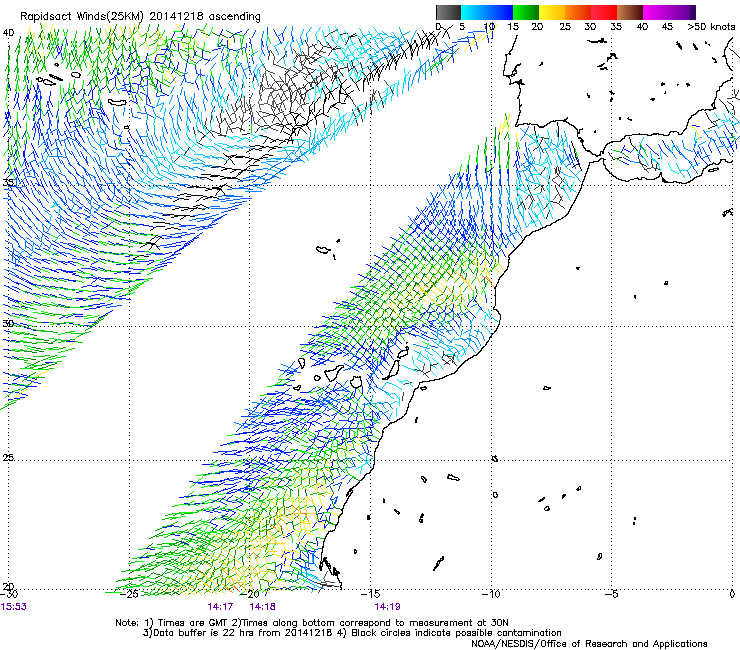The image size is (740, 650).
Task: Click the longitude -25 axis label
Action: tap(129, 594)
